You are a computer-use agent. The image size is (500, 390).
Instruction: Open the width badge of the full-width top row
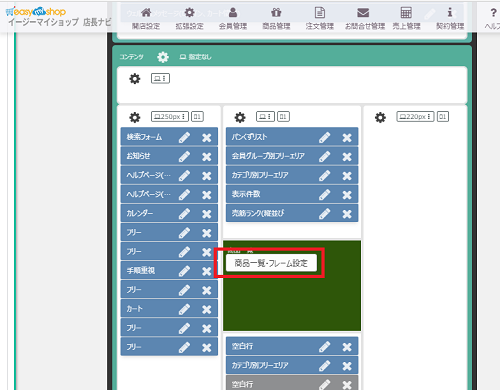[160, 78]
